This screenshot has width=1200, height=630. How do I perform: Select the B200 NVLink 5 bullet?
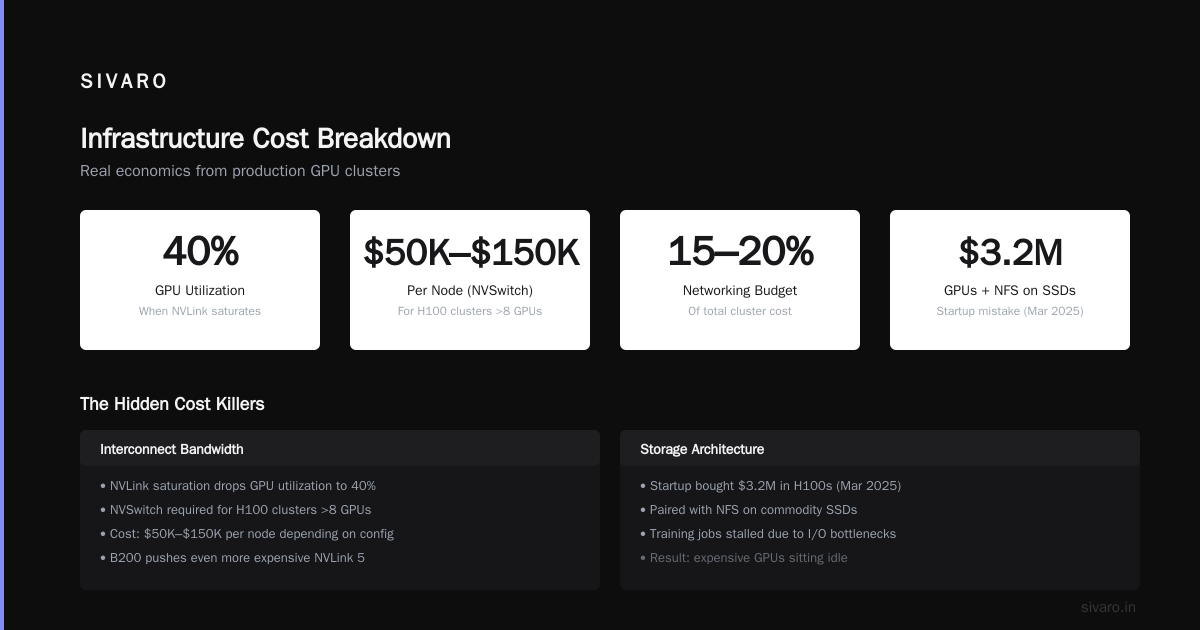point(232,558)
